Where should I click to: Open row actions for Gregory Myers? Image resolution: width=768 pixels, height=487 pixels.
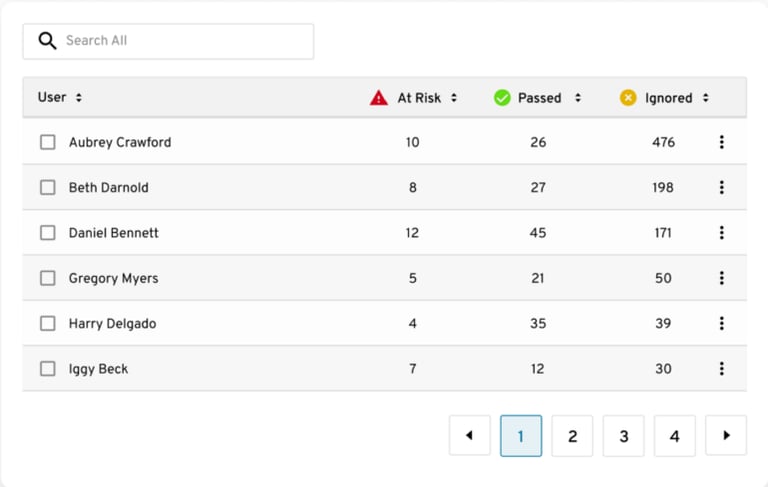pos(721,278)
